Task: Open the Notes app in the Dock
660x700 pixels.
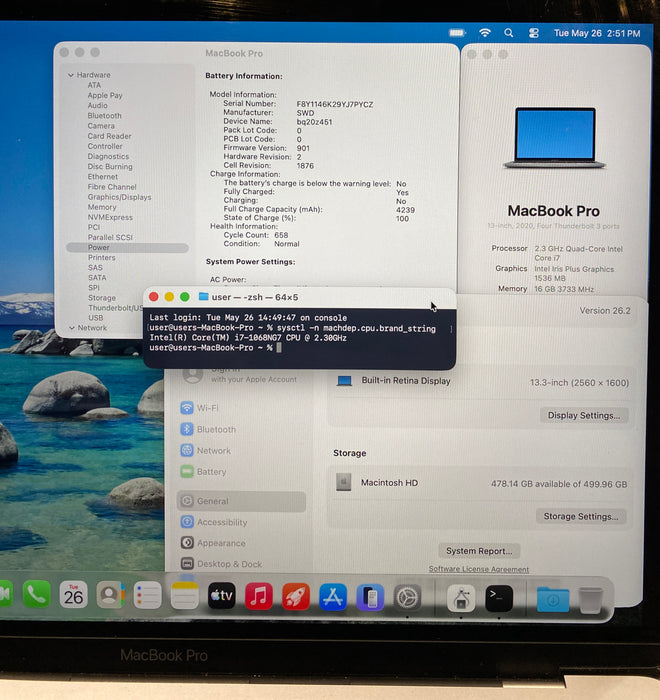Action: [184, 596]
